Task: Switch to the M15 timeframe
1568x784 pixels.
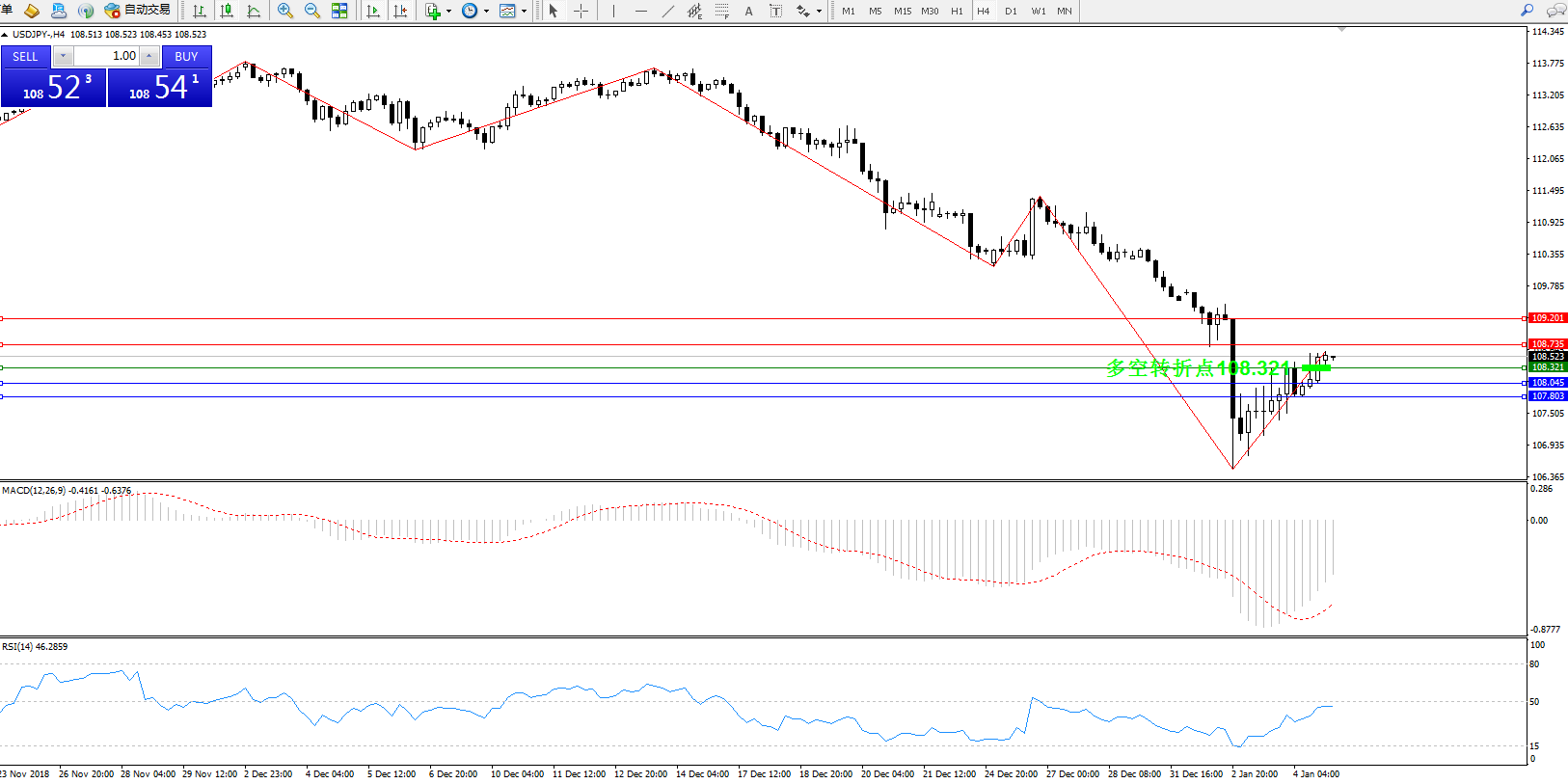Action: [903, 11]
